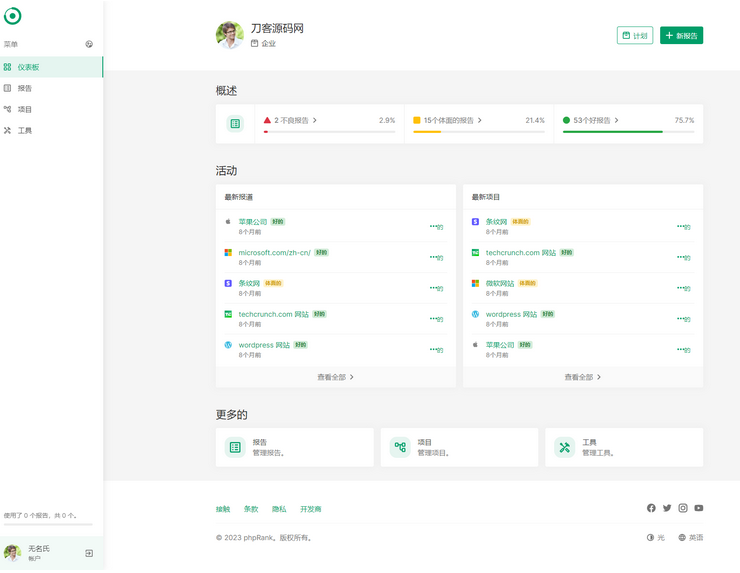Click the YouTube footer icon
Screen dimensions: 740x573
(x=699, y=508)
